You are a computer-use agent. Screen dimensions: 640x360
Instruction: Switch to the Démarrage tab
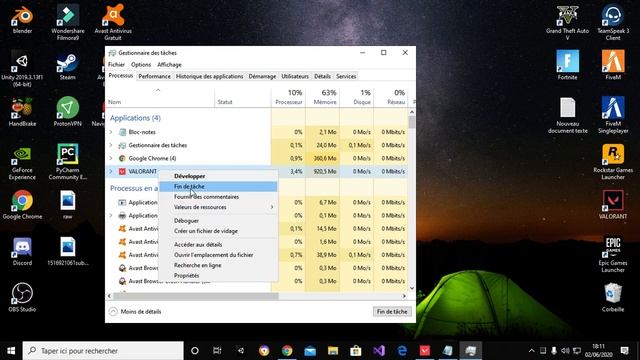262,76
